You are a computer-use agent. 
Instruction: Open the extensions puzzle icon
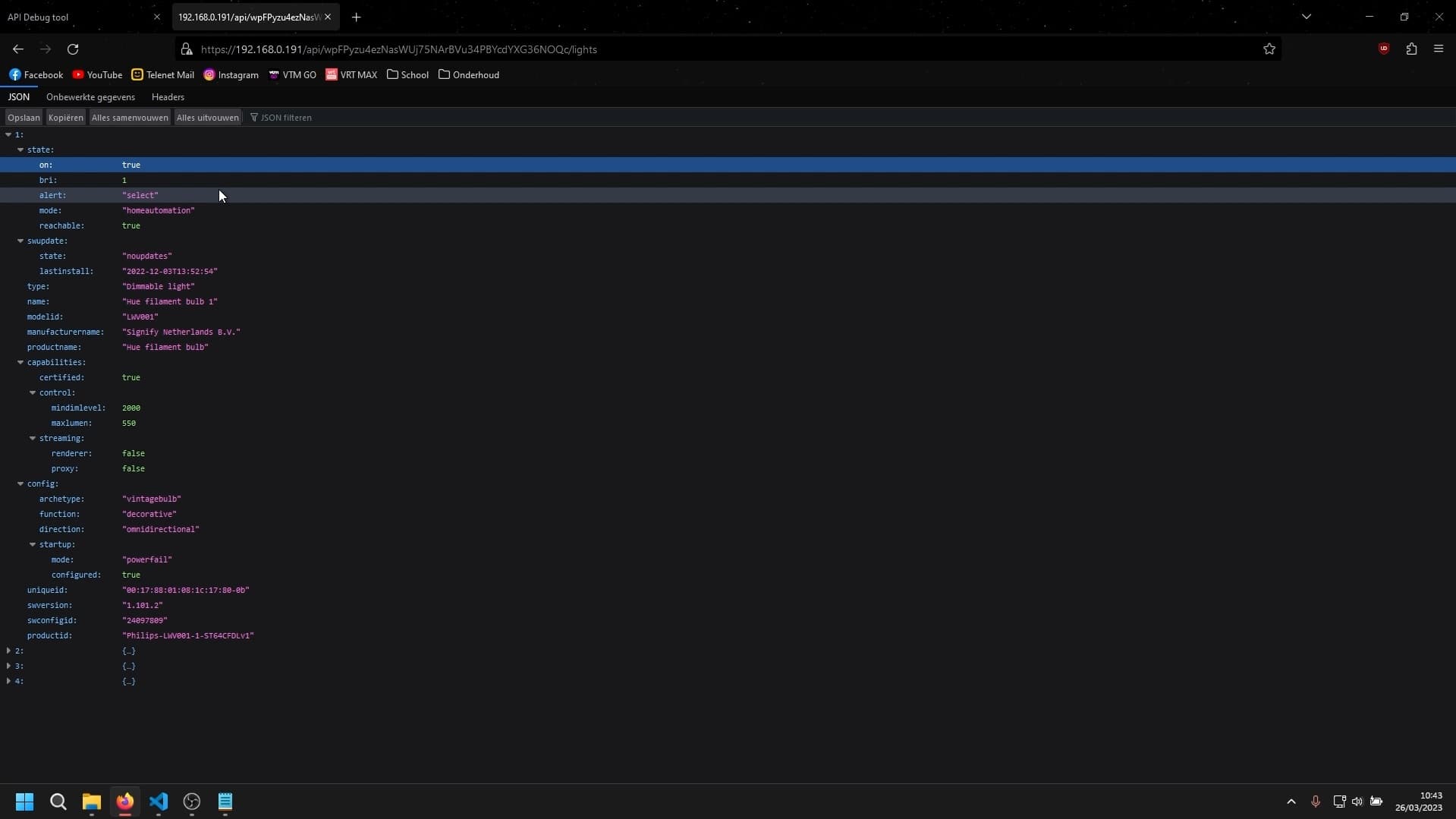1410,49
